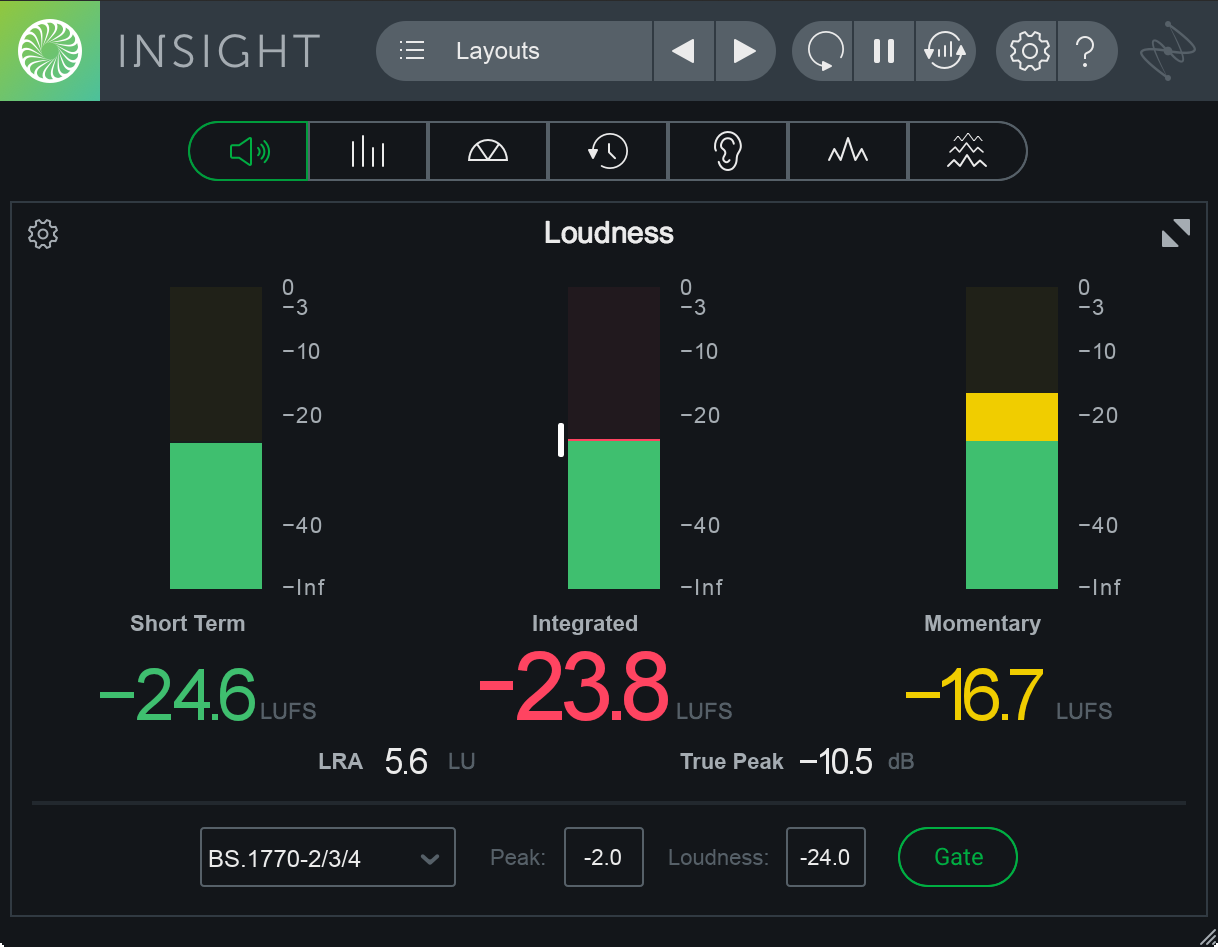
Task: Edit the Peak target value field
Action: pyautogui.click(x=603, y=857)
